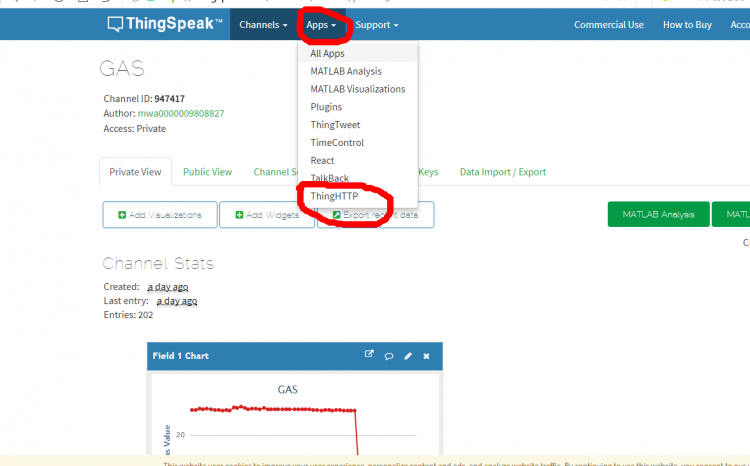Open author link mwa0000009808827

pyautogui.click(x=181, y=113)
